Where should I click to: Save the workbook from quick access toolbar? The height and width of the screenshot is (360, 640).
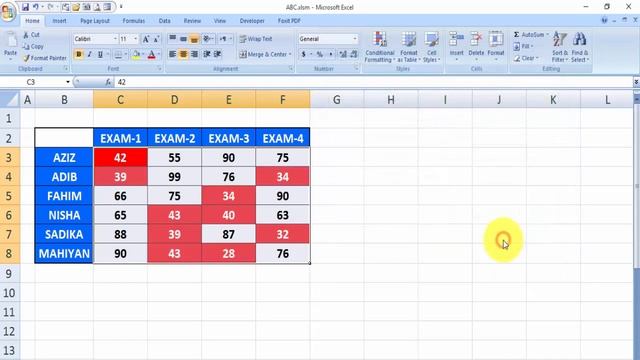[25, 7]
